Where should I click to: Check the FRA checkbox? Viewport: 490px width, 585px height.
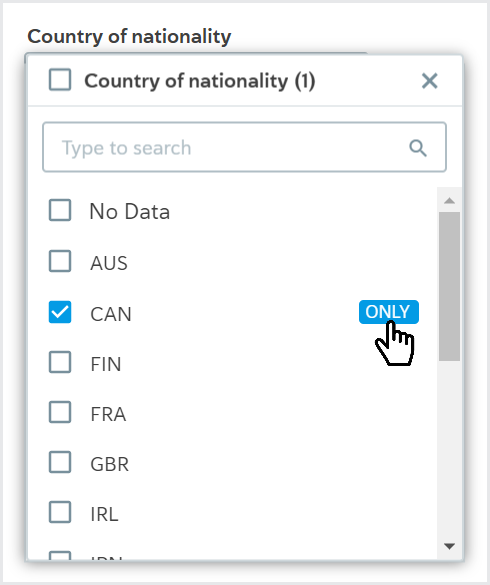pyautogui.click(x=60, y=412)
